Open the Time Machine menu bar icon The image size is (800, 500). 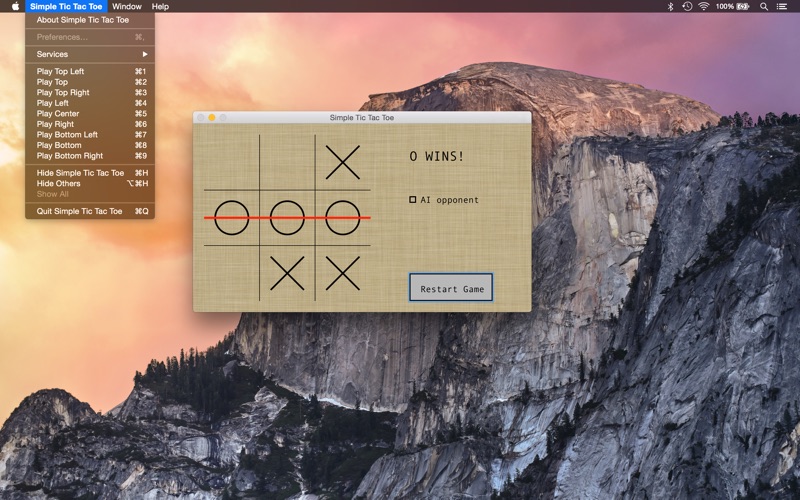(687, 6)
